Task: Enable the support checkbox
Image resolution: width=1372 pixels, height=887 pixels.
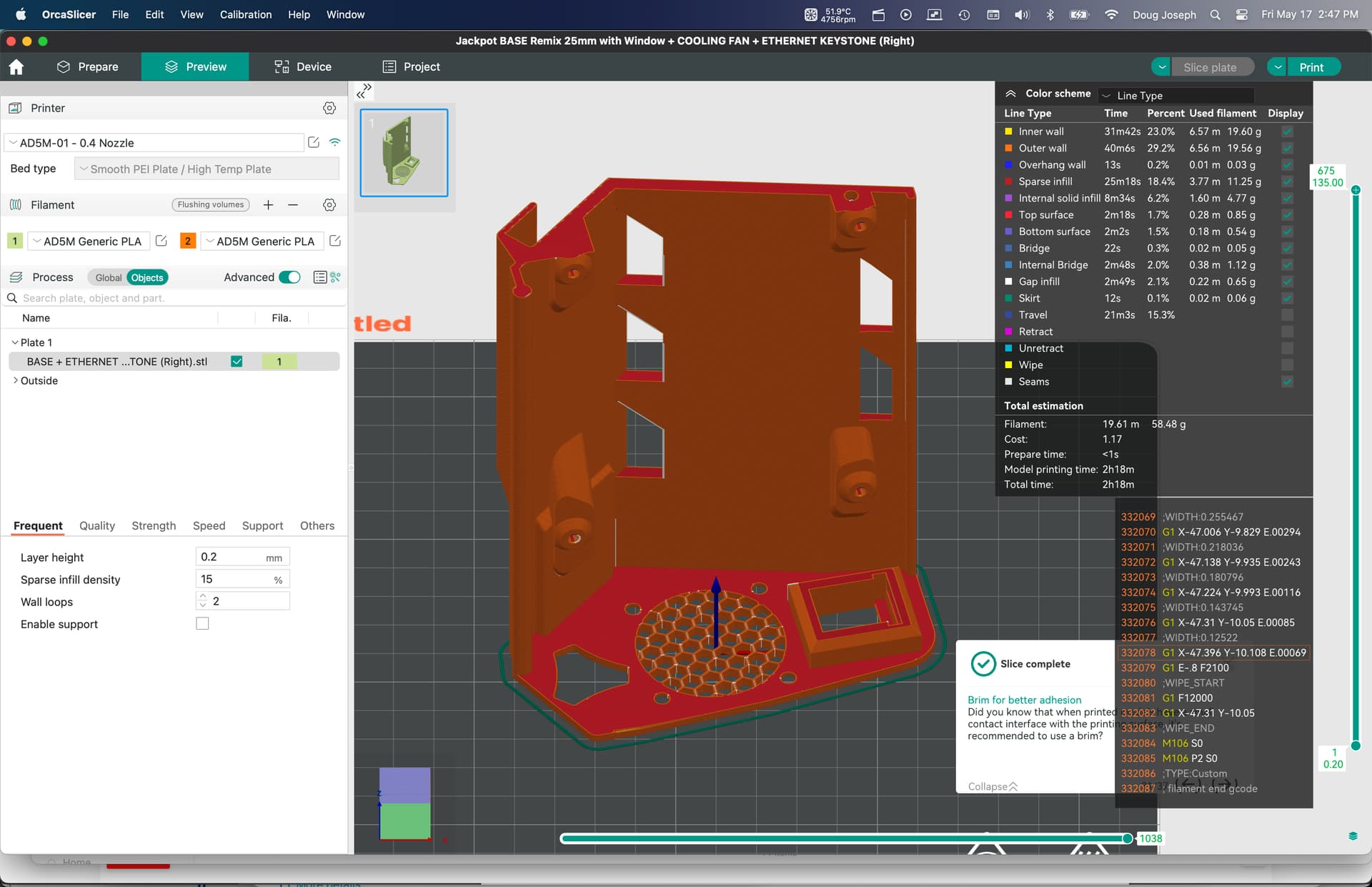Action: (202, 624)
